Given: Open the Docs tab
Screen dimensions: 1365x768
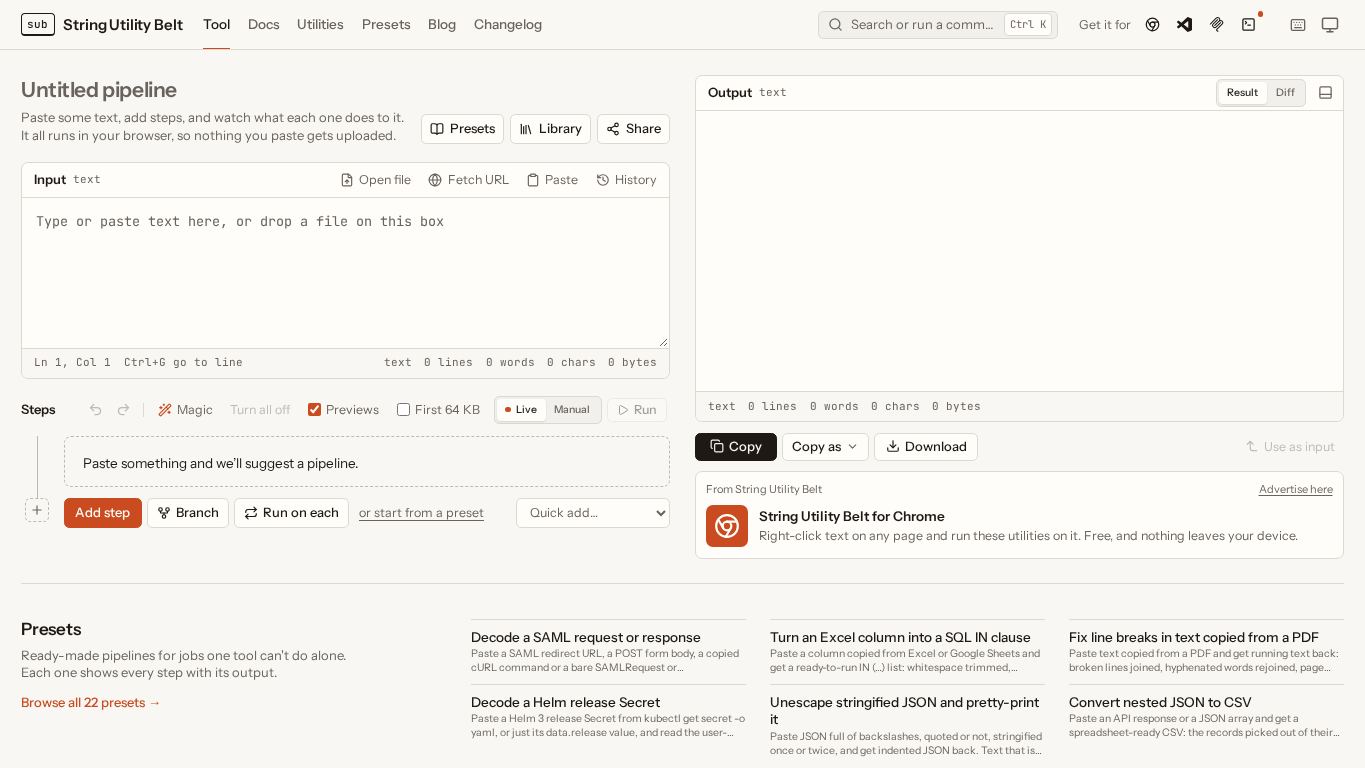Looking at the screenshot, I should pos(264,25).
